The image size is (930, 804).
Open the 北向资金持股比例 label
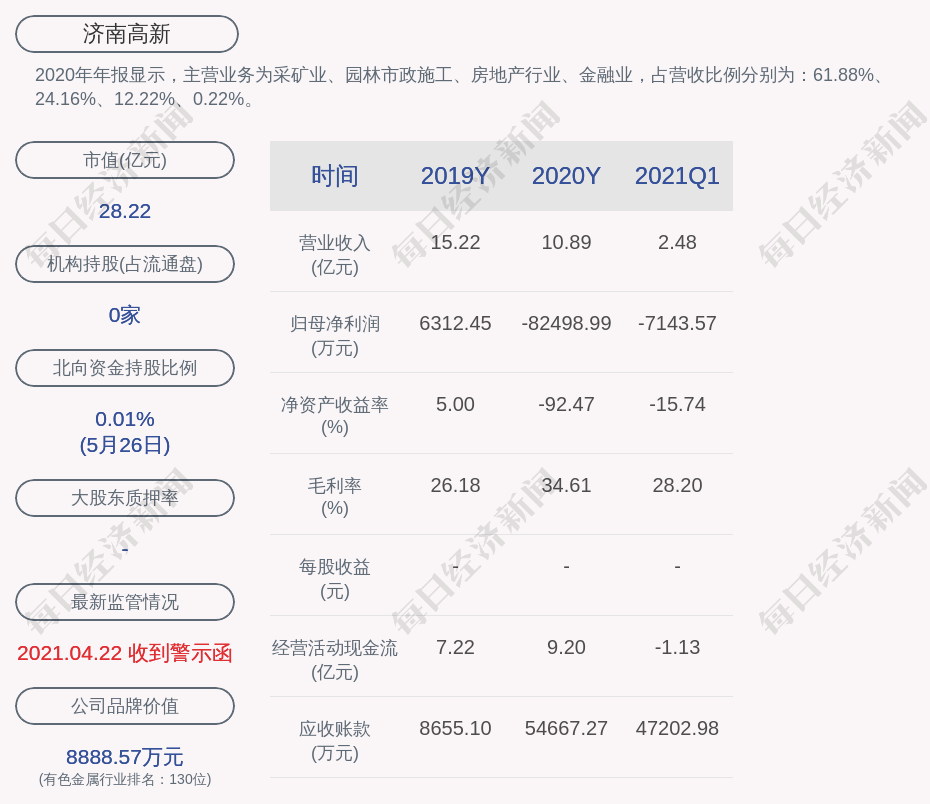[125, 368]
